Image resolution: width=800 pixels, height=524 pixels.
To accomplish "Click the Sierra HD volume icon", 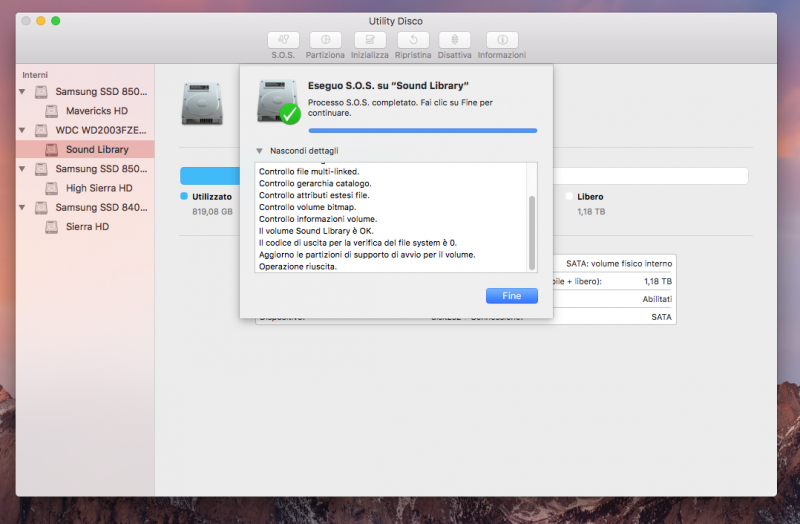I will [52, 227].
